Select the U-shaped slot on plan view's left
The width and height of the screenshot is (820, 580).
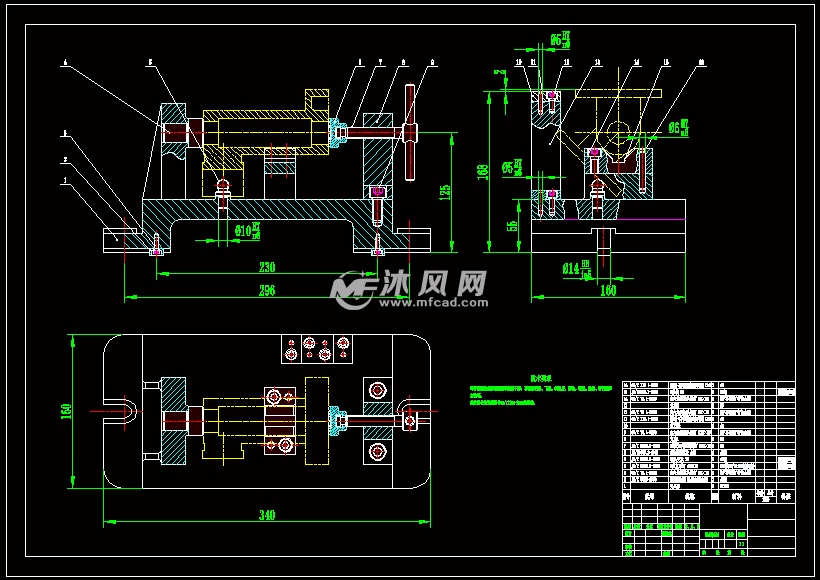click(127, 410)
